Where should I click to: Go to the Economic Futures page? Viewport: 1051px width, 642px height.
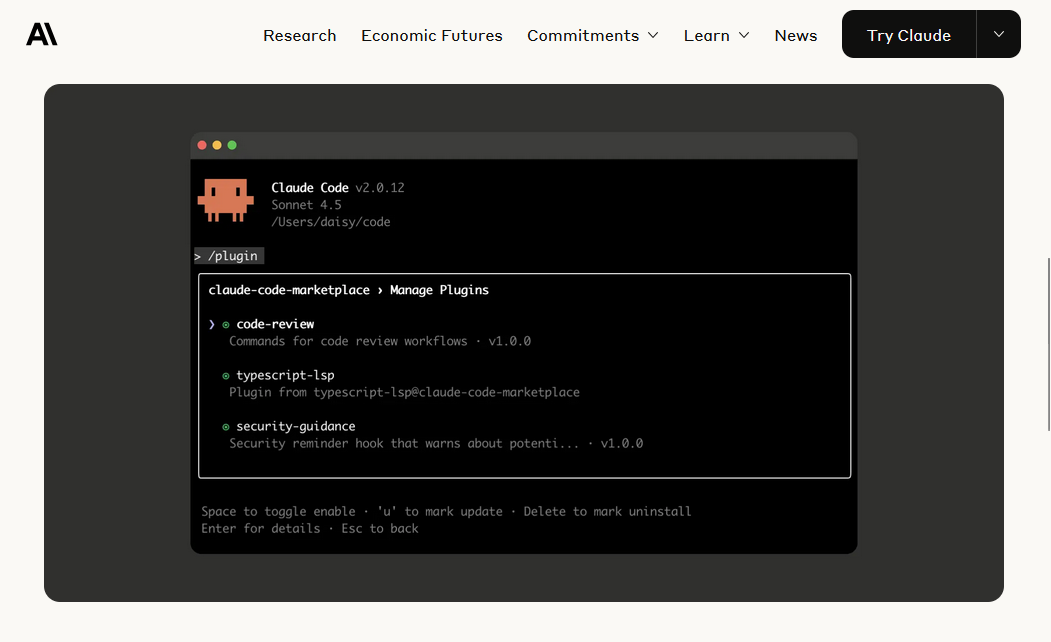[432, 35]
